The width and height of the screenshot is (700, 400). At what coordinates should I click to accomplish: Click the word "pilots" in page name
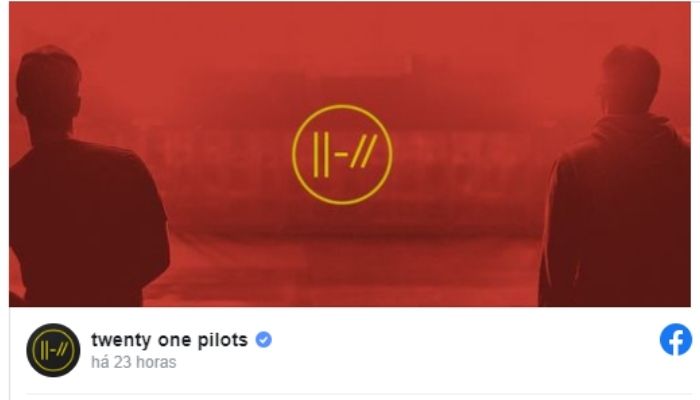pyautogui.click(x=222, y=340)
